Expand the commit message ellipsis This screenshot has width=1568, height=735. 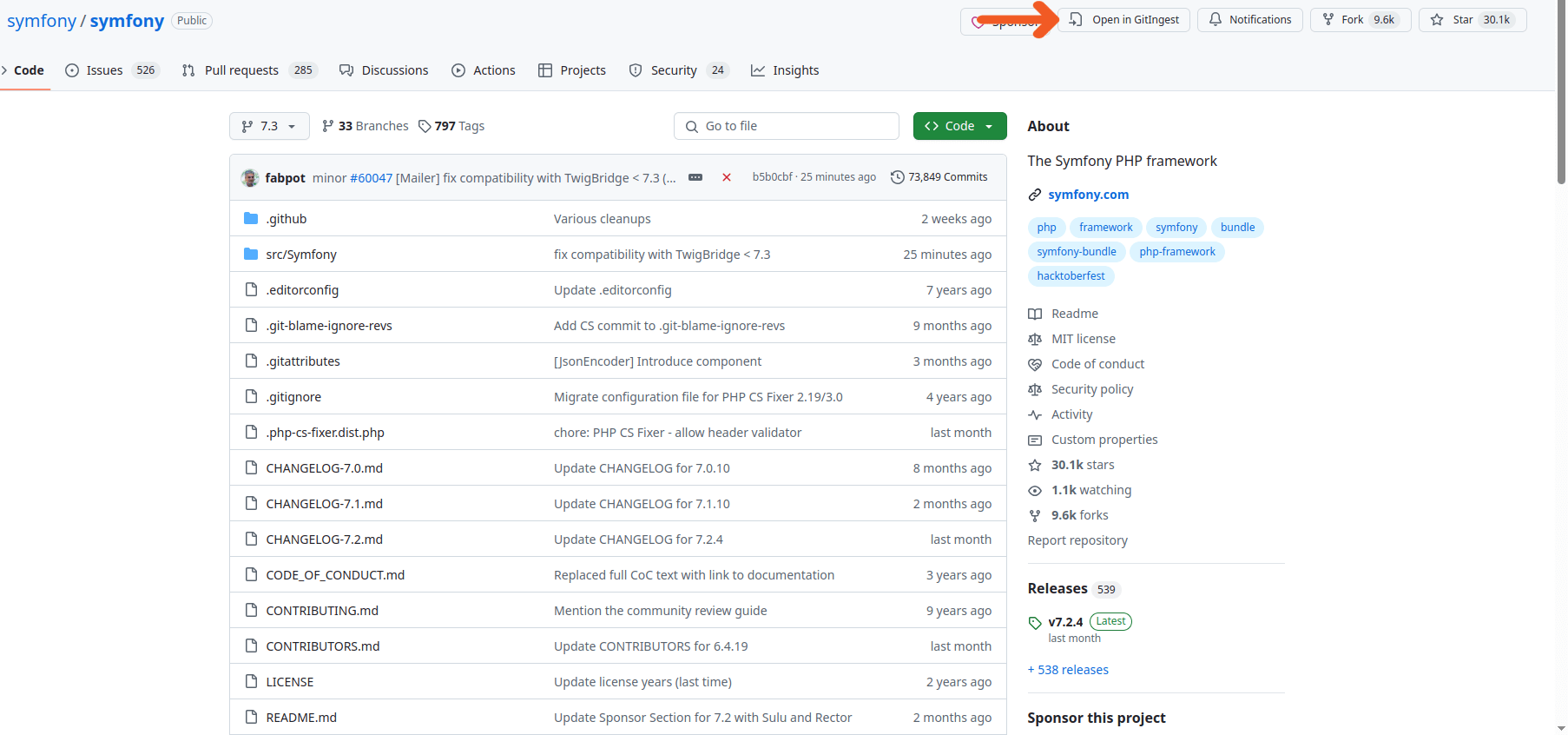tap(695, 177)
